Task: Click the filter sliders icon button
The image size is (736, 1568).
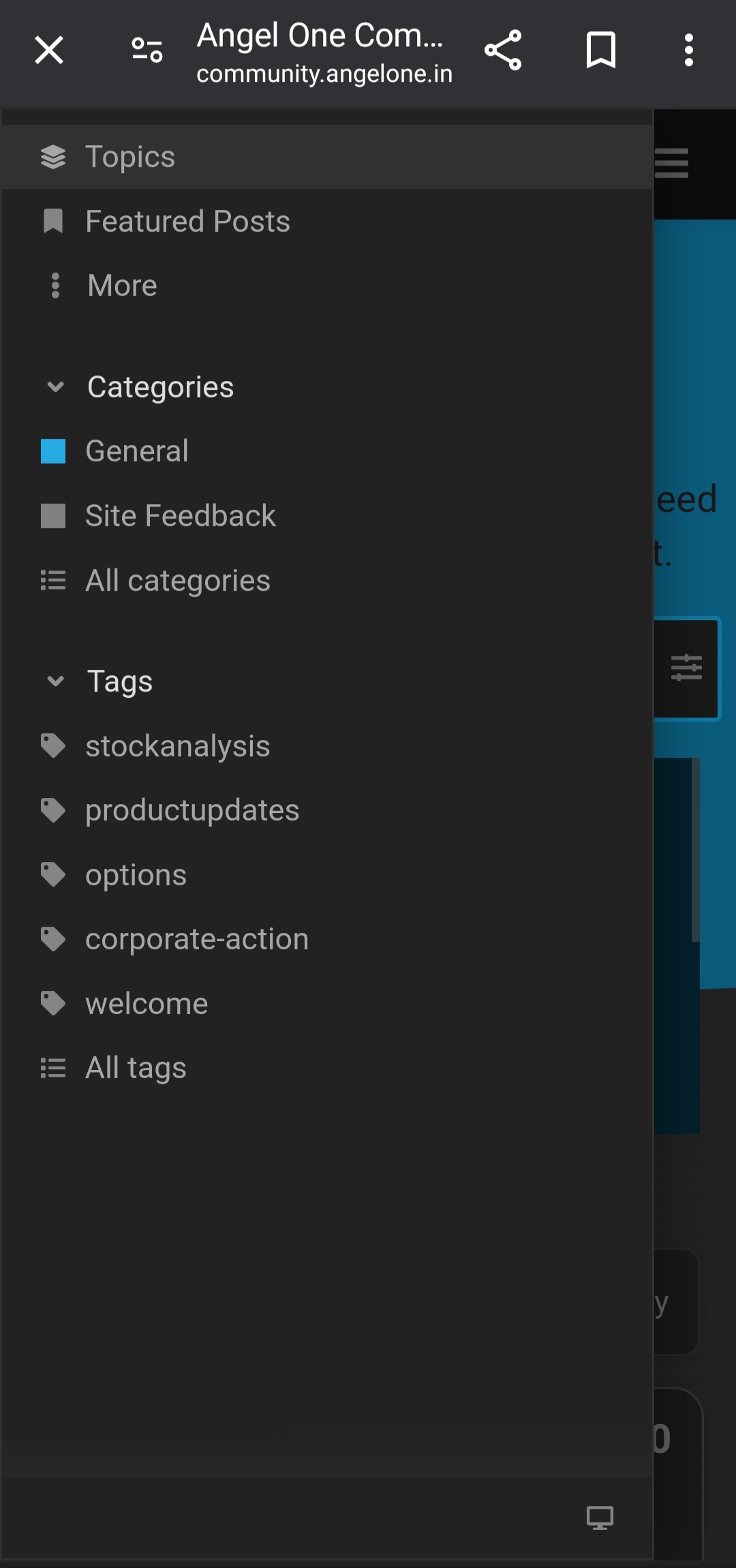Action: click(x=686, y=668)
